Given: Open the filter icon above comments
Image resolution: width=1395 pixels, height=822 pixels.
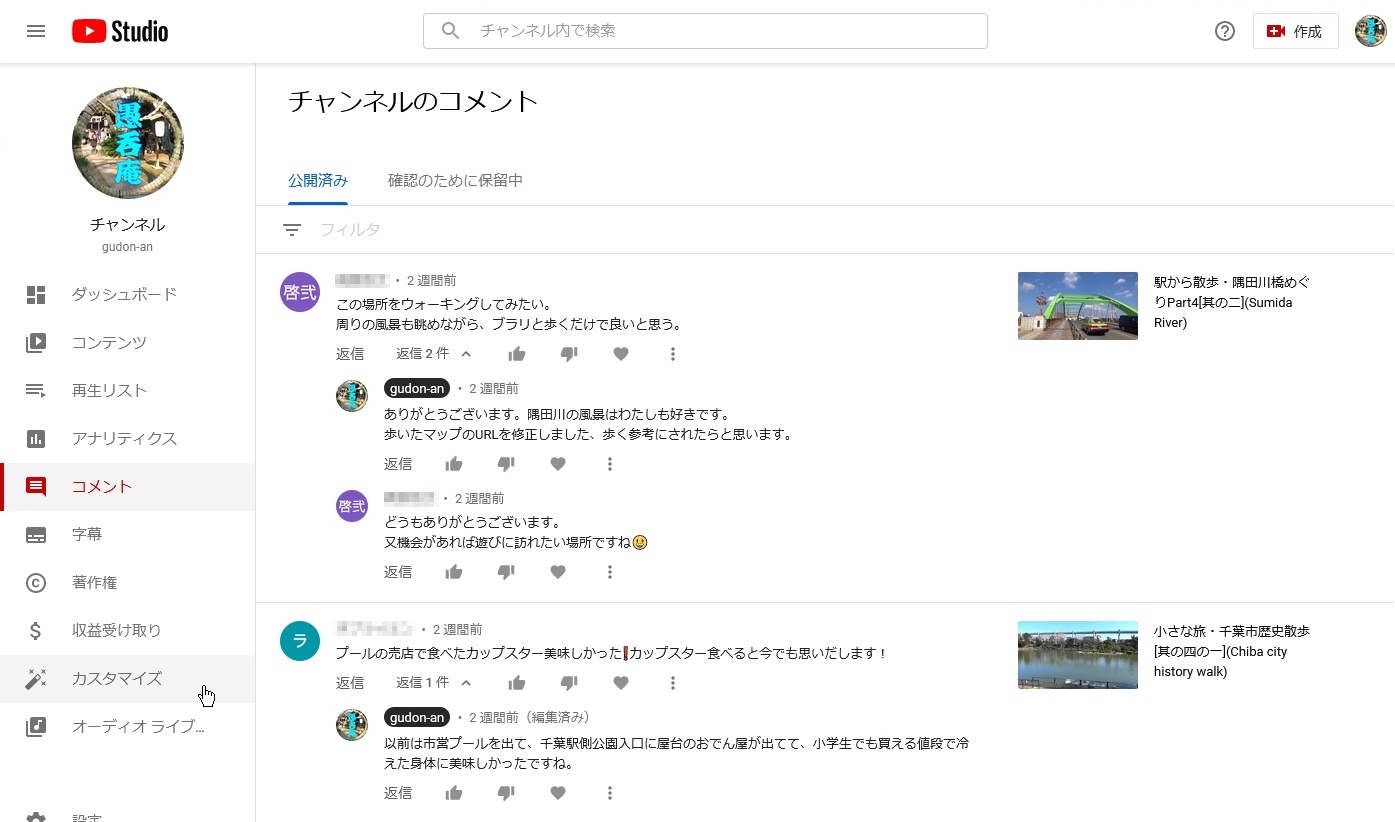Looking at the screenshot, I should tap(291, 230).
